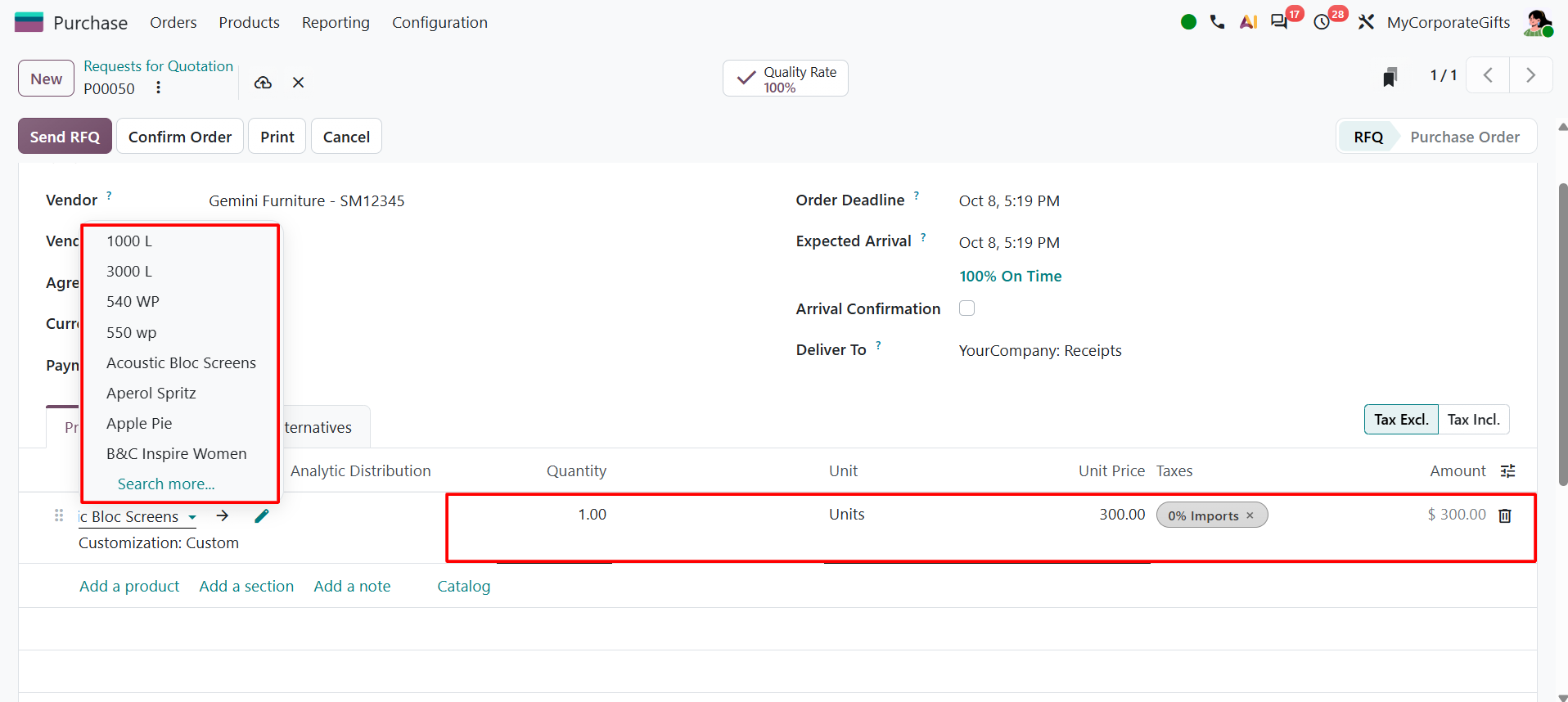The width and height of the screenshot is (1568, 702).
Task: Click the phone call icon
Action: click(1218, 22)
